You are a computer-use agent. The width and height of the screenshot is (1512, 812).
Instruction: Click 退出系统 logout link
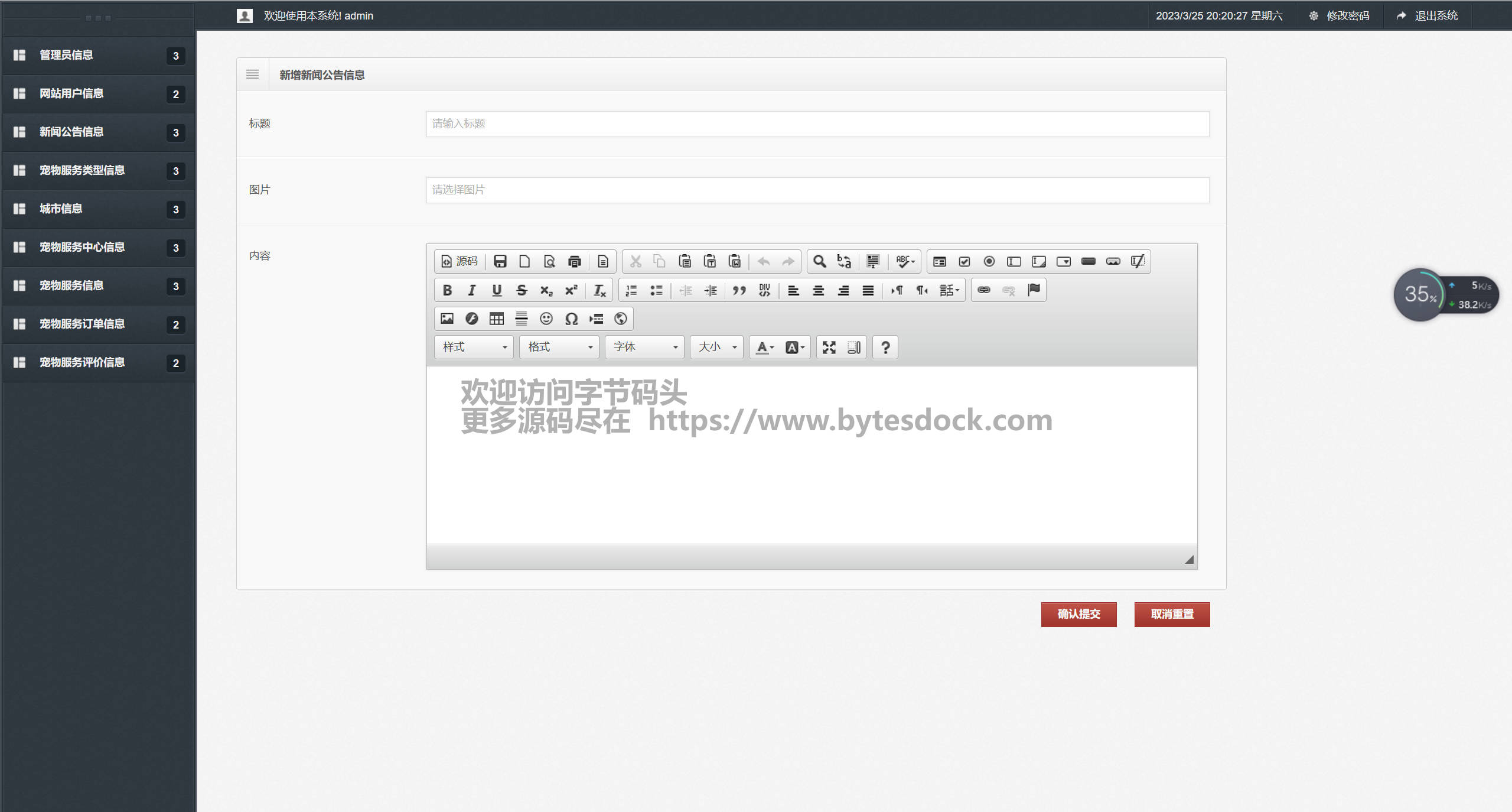click(x=1435, y=16)
